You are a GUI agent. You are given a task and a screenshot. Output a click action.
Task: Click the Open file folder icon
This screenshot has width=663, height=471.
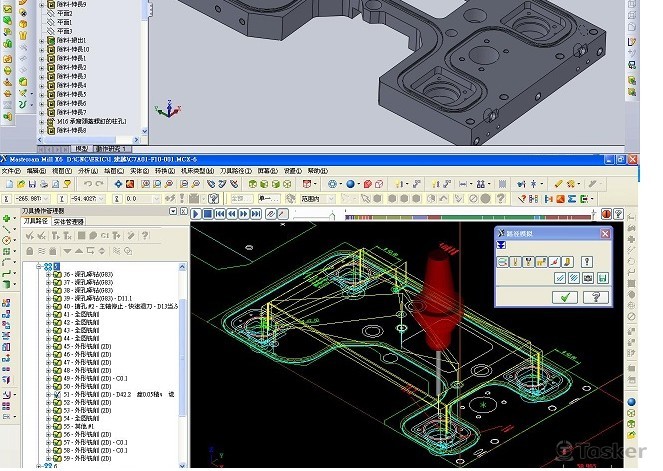click(21, 184)
